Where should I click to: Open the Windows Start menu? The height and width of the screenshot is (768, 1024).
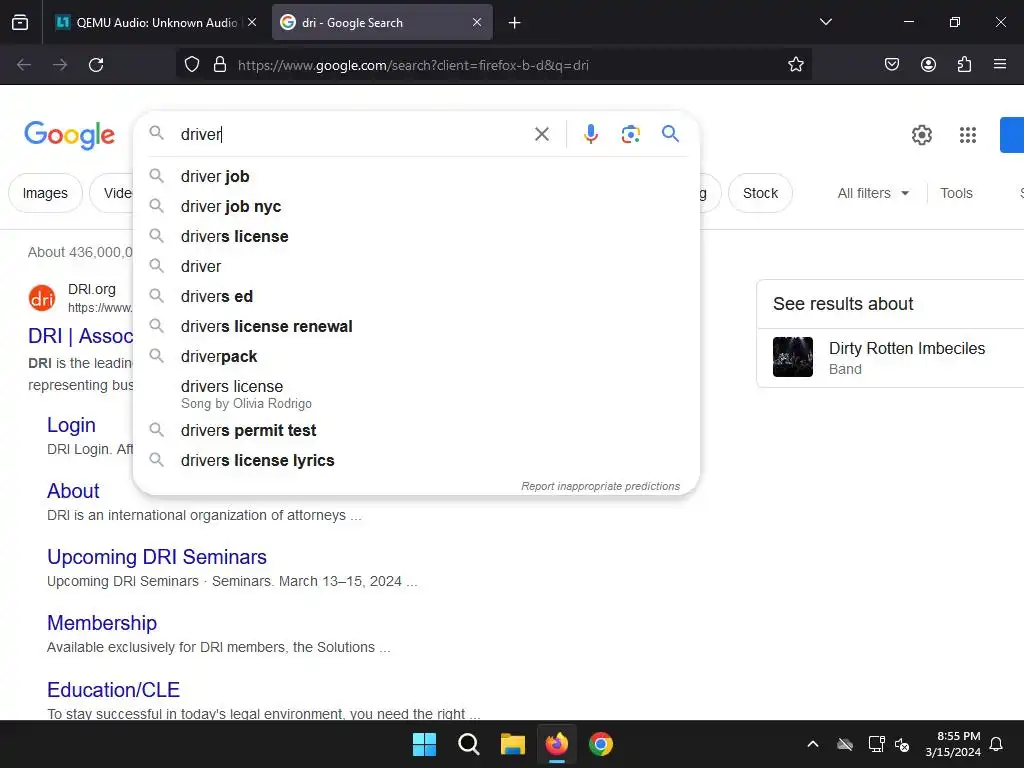pos(424,744)
